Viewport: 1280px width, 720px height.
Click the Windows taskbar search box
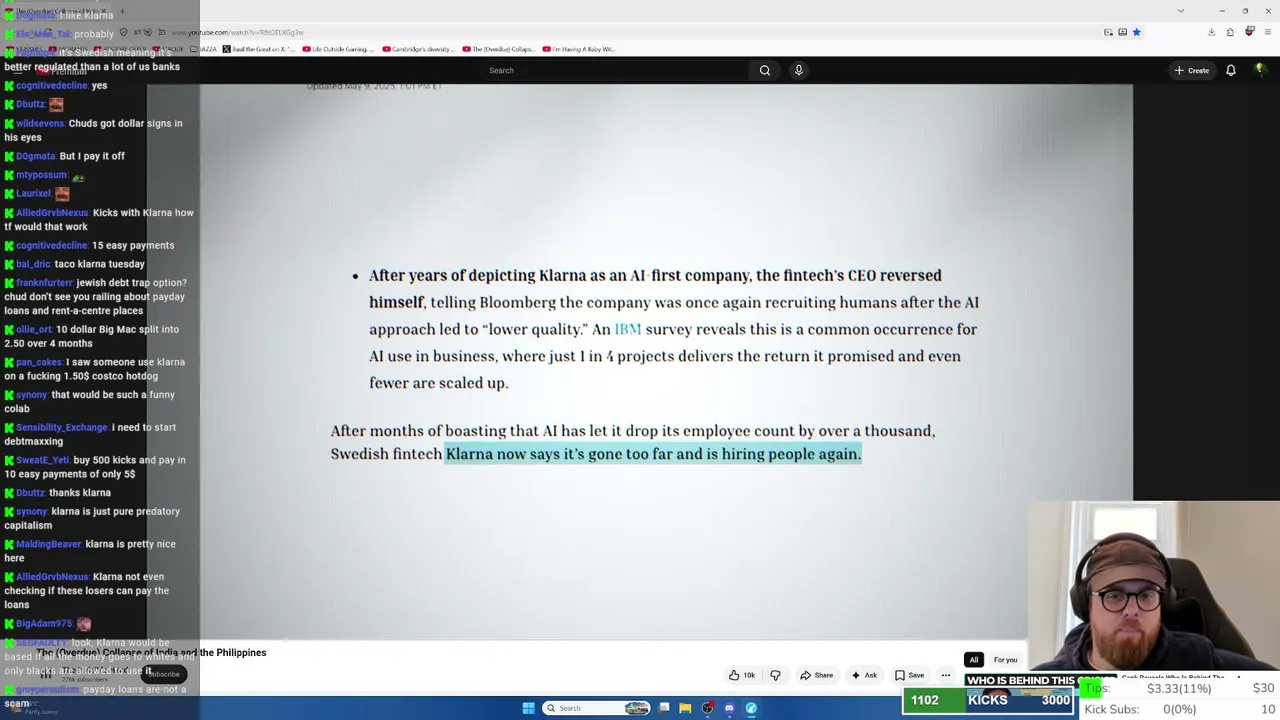(597, 708)
